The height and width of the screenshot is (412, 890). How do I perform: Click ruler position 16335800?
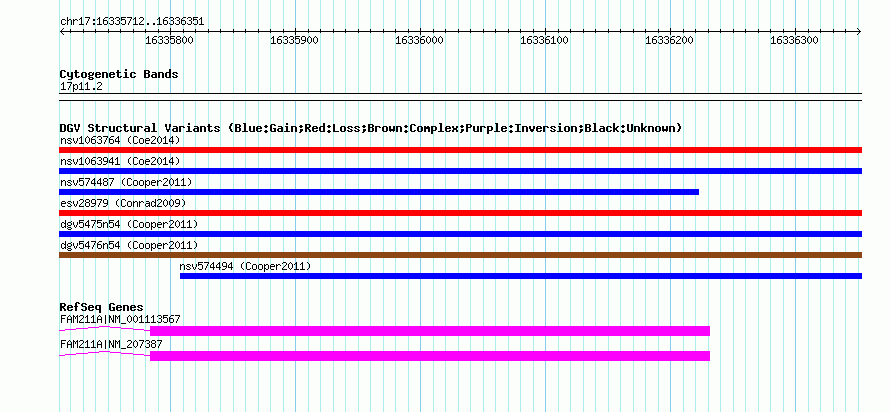[170, 40]
